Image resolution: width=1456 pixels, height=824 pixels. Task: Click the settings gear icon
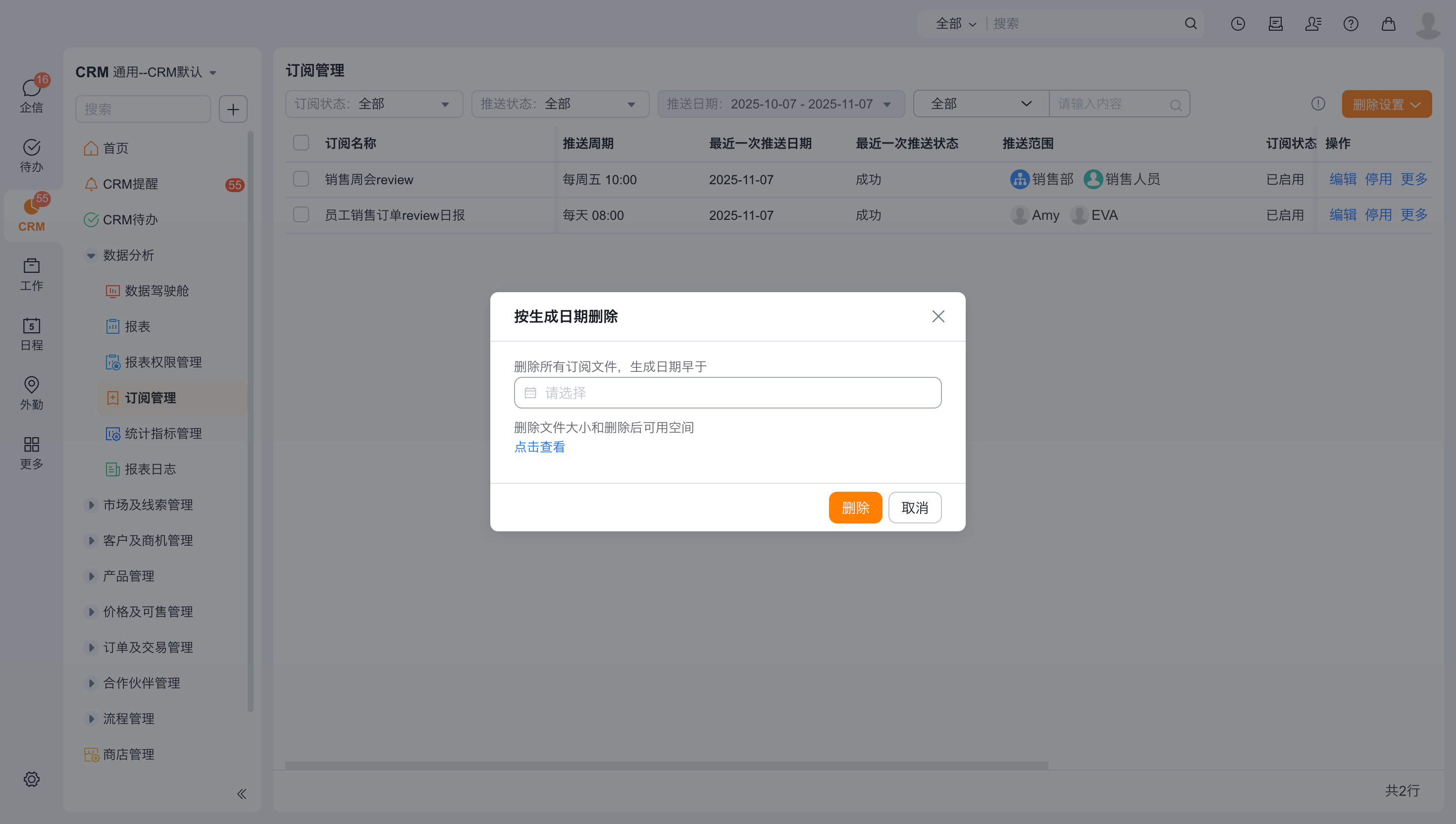(32, 779)
